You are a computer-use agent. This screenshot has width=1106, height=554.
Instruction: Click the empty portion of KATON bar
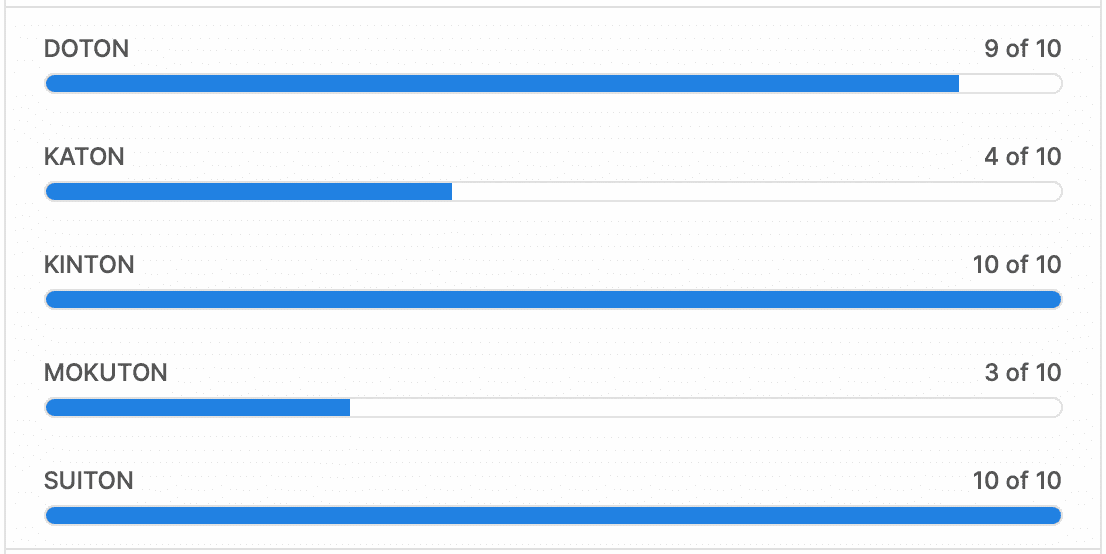(757, 191)
